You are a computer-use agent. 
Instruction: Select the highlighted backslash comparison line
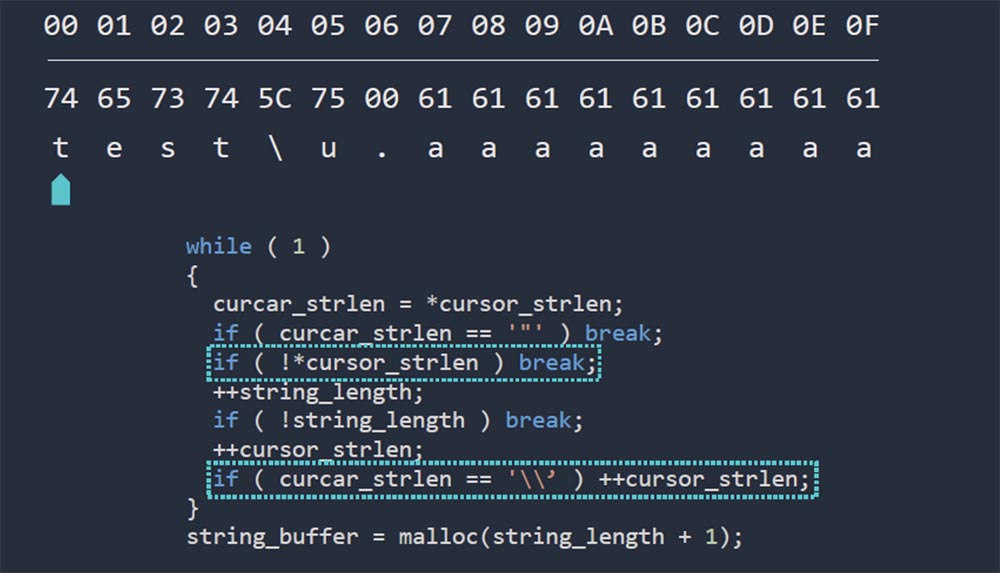coord(512,479)
